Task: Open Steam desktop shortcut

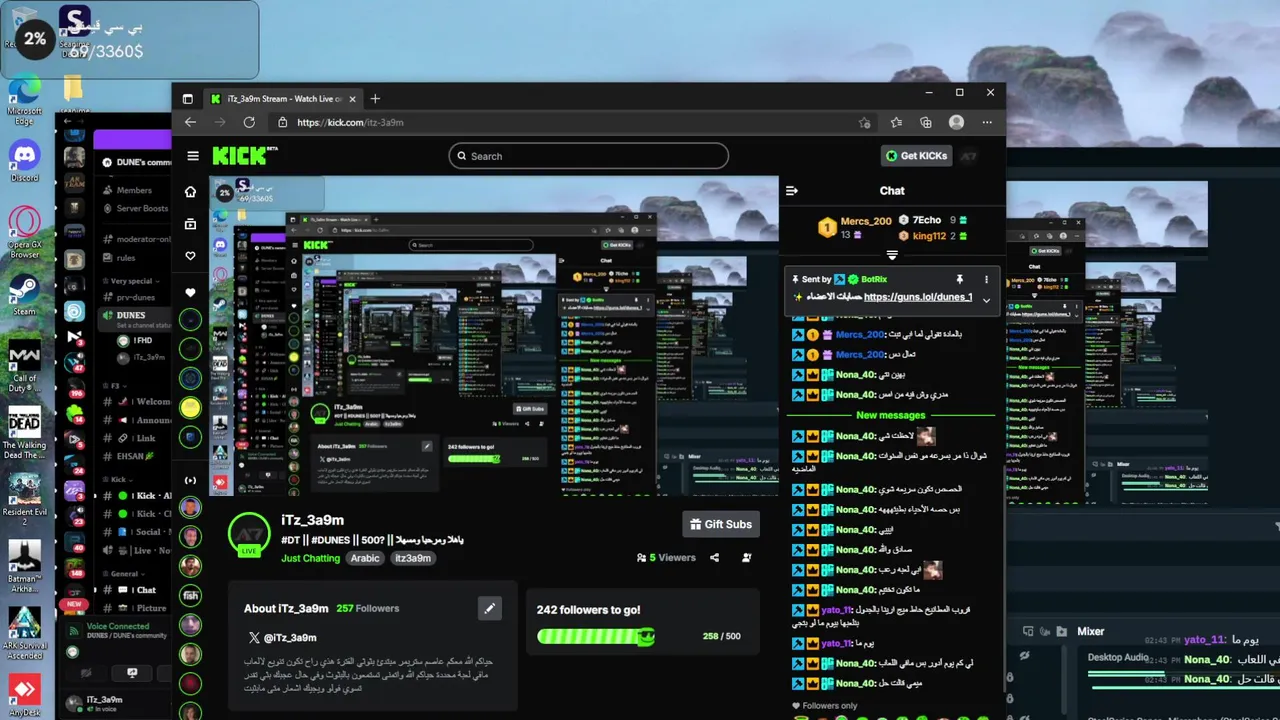Action: pyautogui.click(x=24, y=295)
